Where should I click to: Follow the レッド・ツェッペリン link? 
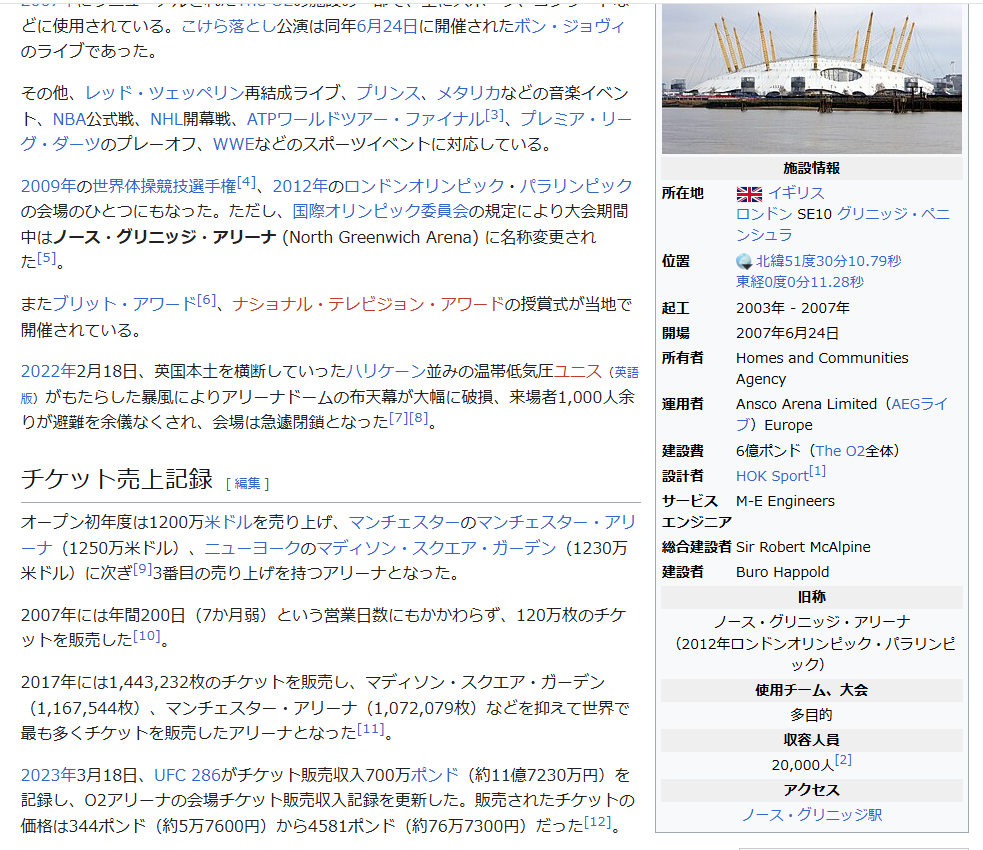click(165, 93)
